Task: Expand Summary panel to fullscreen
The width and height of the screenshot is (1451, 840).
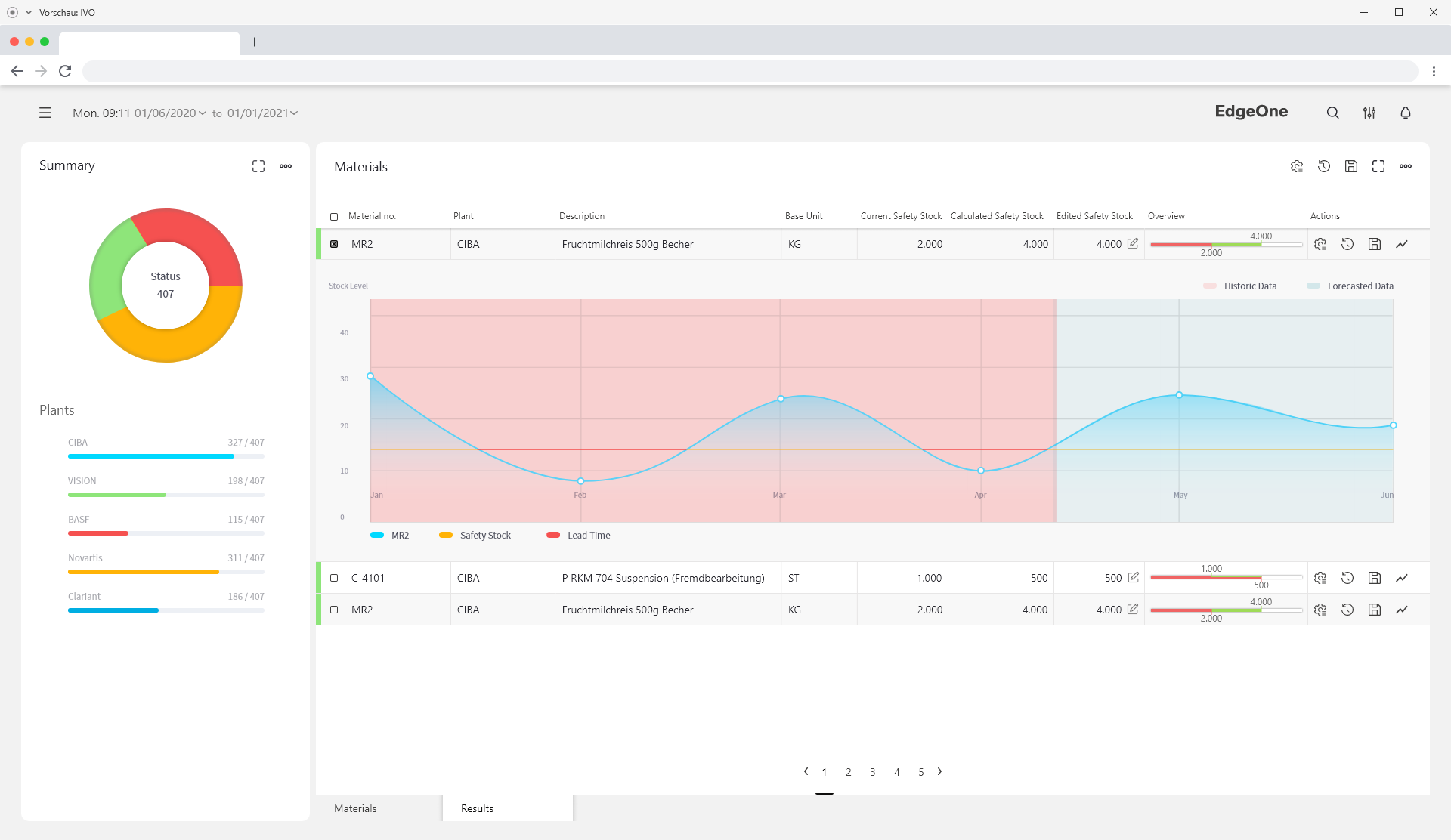Action: point(258,166)
